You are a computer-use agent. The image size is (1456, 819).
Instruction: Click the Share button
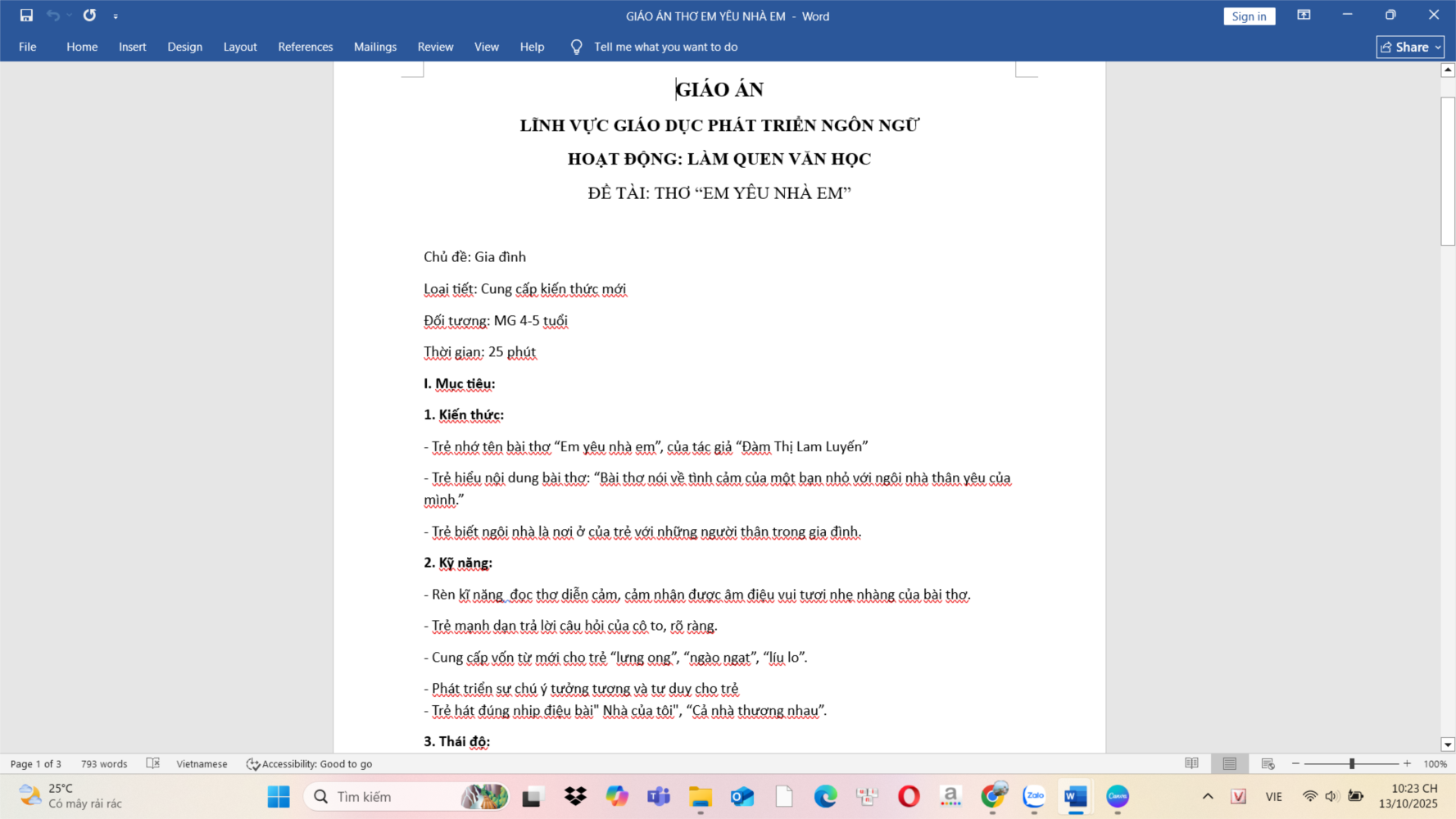coord(1409,47)
